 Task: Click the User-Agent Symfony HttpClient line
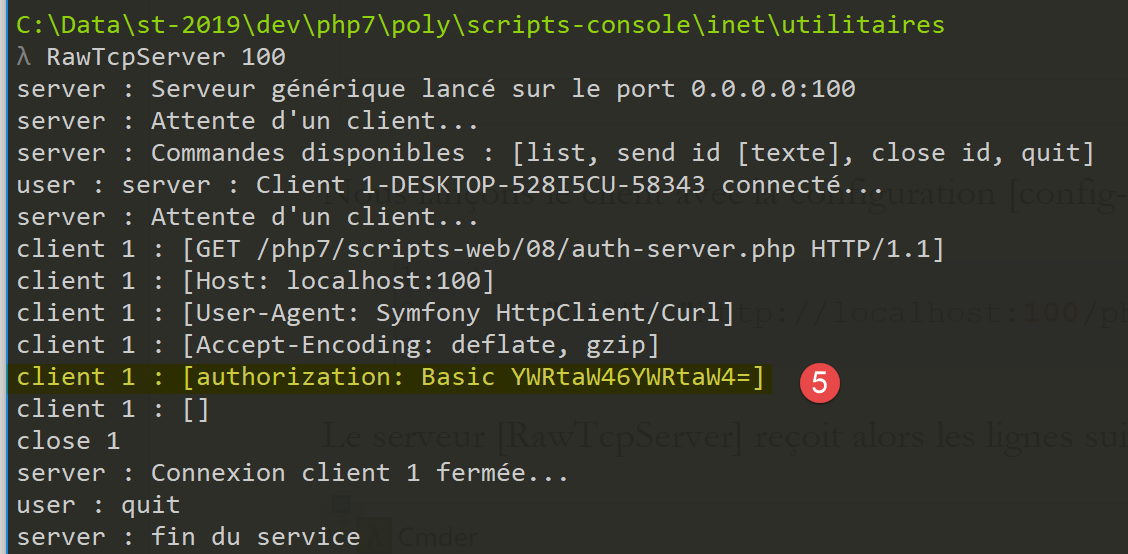375,313
